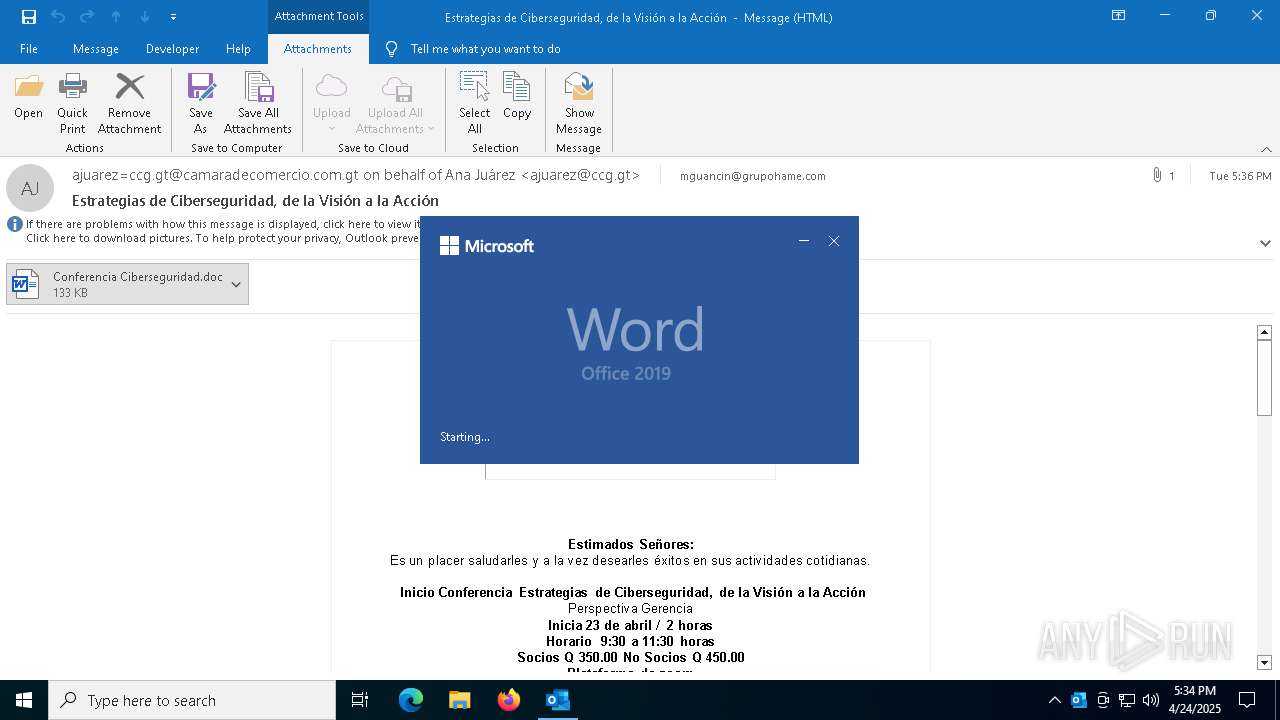This screenshot has width=1280, height=720.
Task: Click the scrollbar down arrow in message body
Action: 1264,662
